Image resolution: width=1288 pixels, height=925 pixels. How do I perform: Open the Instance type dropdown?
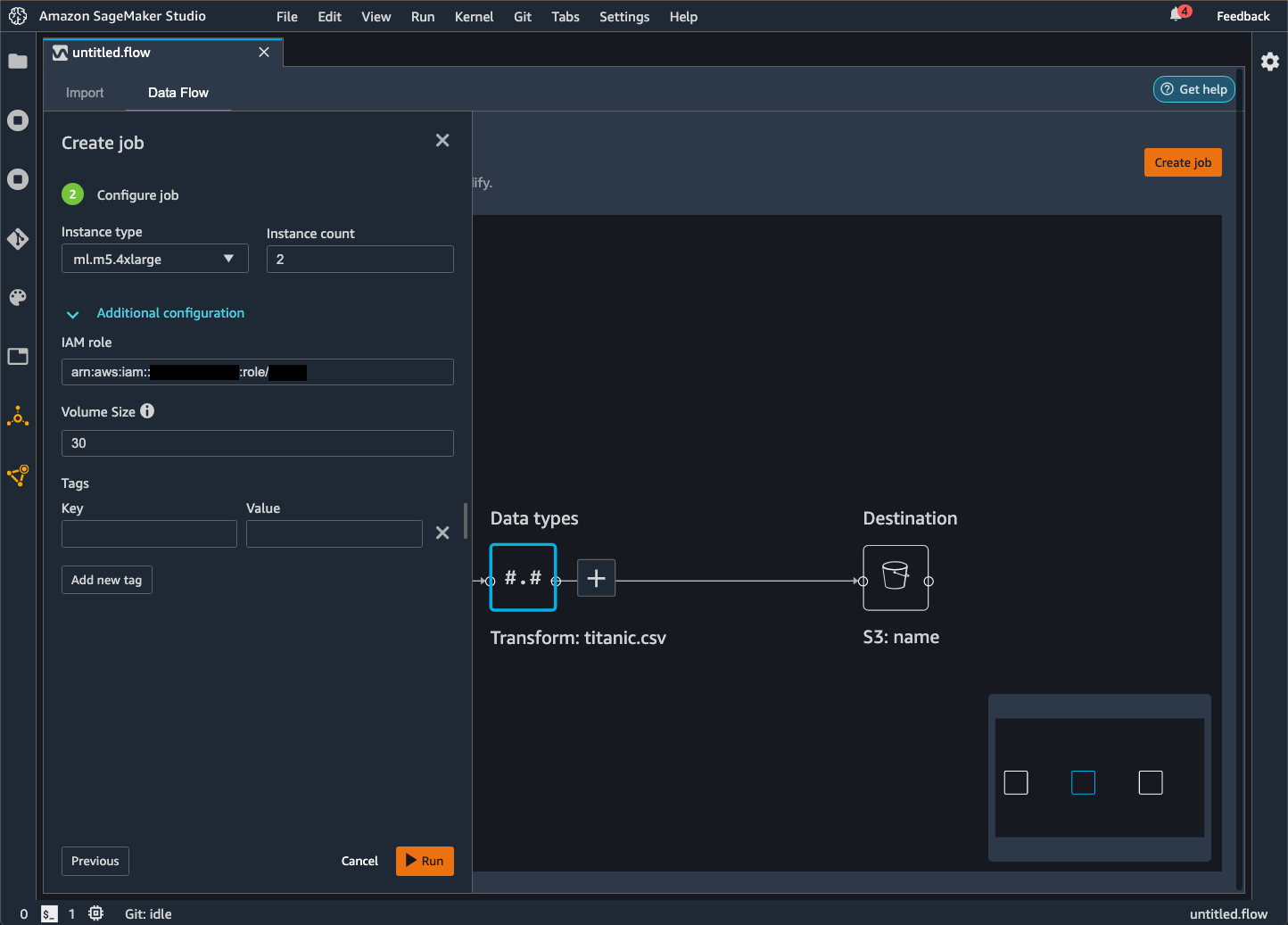click(x=154, y=260)
